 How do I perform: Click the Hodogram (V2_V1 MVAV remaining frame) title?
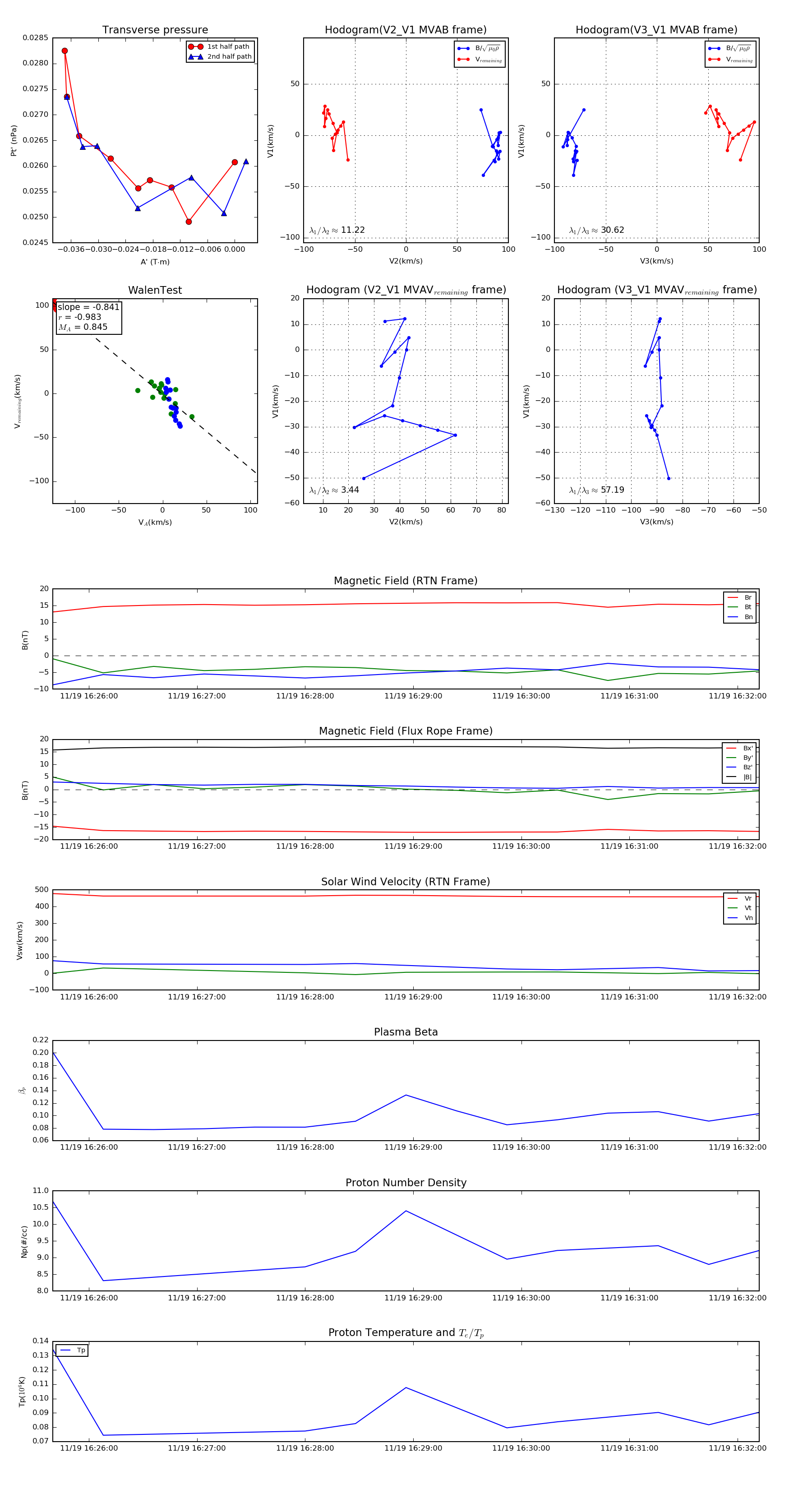(x=406, y=290)
